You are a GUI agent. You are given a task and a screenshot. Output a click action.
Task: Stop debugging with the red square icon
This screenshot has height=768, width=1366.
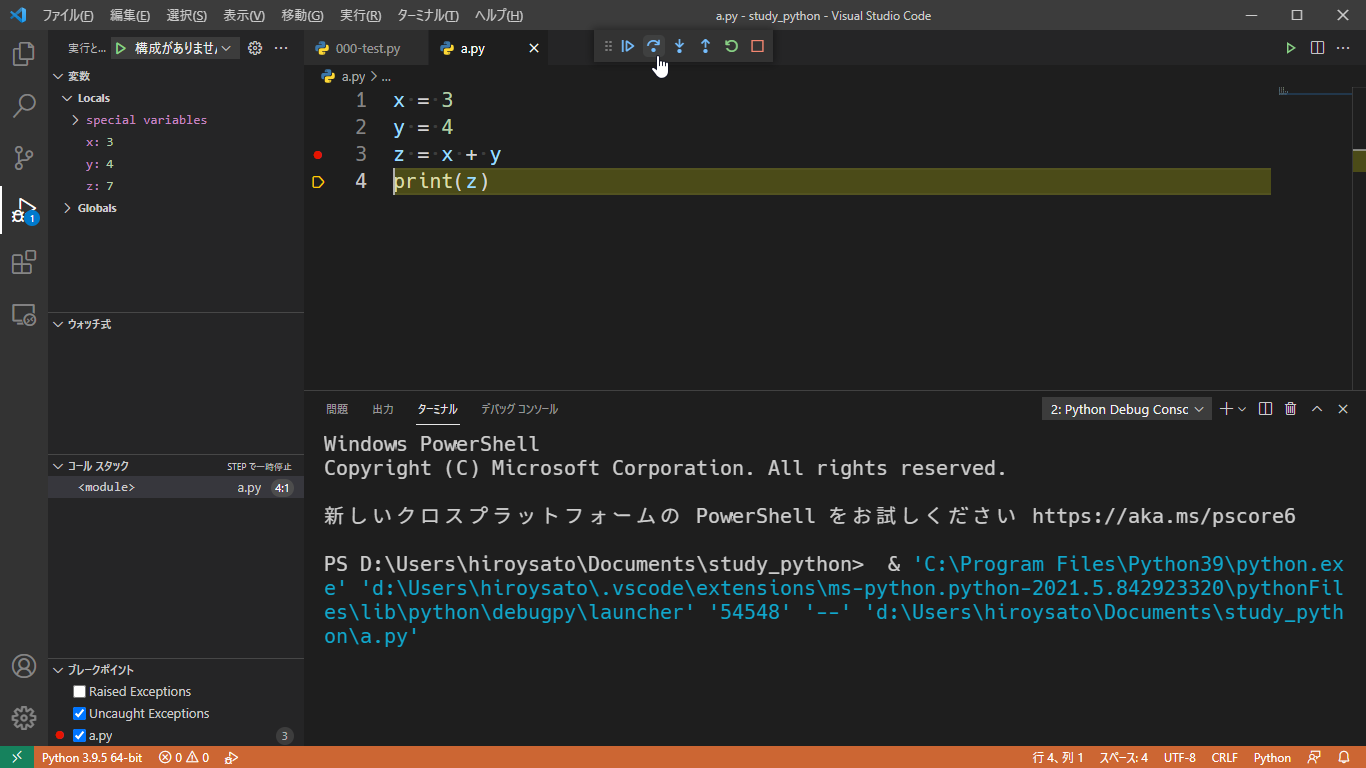point(757,46)
